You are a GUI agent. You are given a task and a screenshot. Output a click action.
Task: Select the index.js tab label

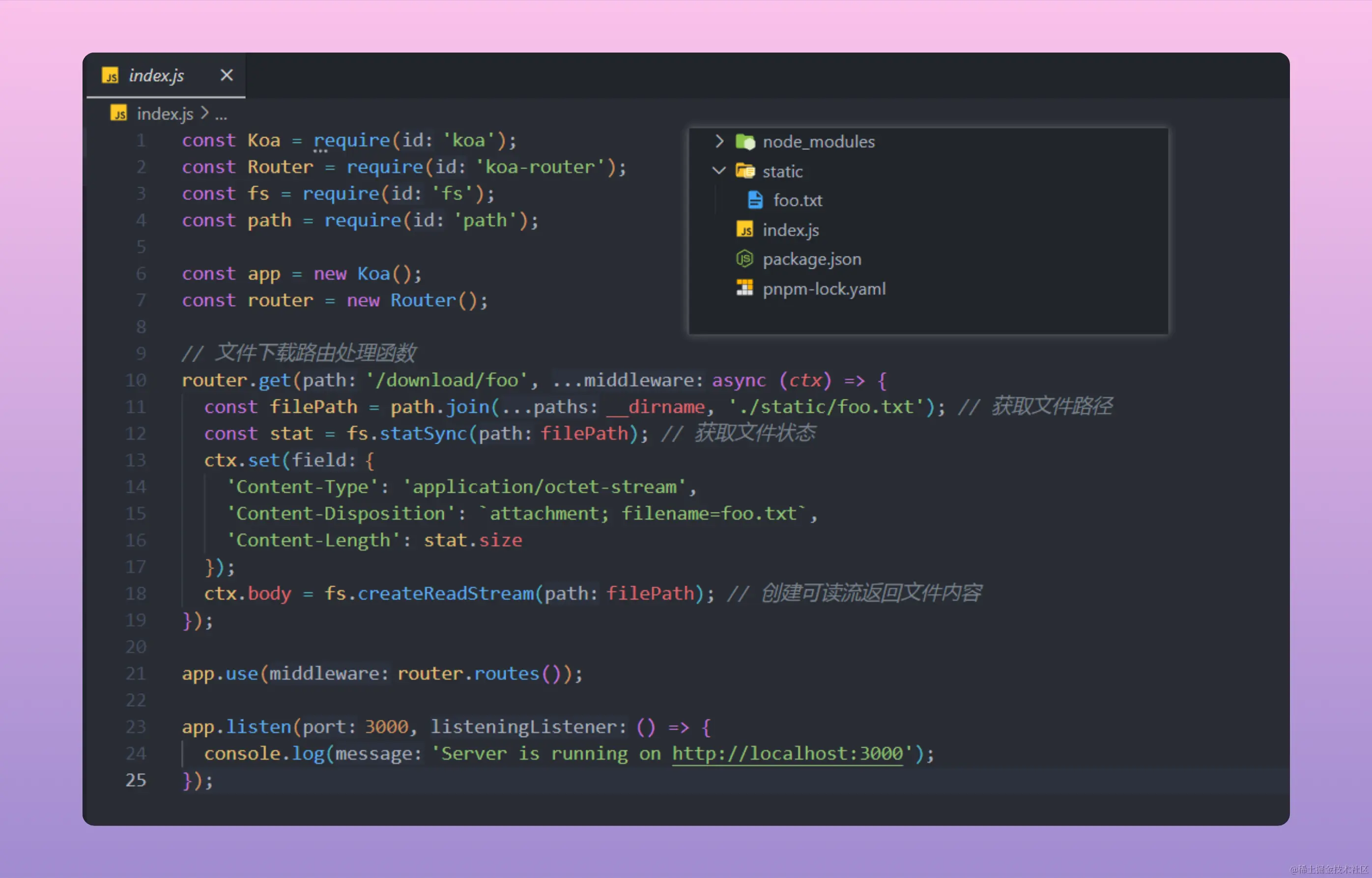point(156,75)
